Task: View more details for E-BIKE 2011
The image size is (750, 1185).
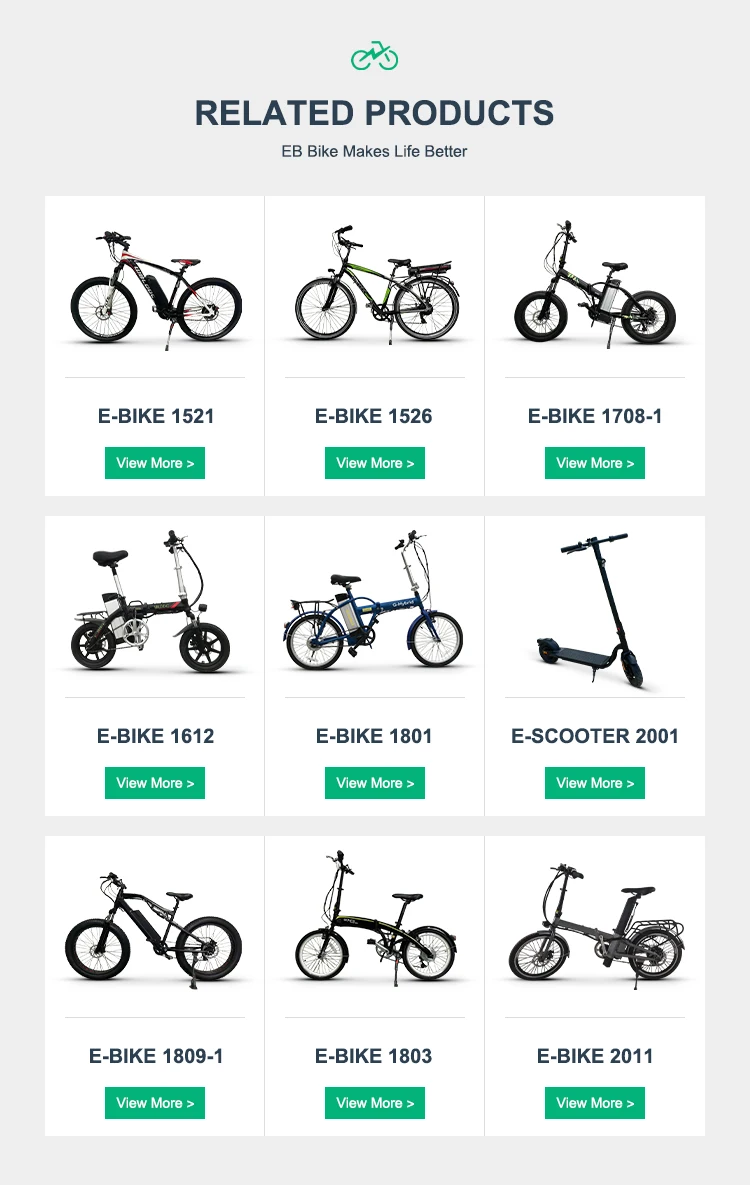Action: 595,1103
